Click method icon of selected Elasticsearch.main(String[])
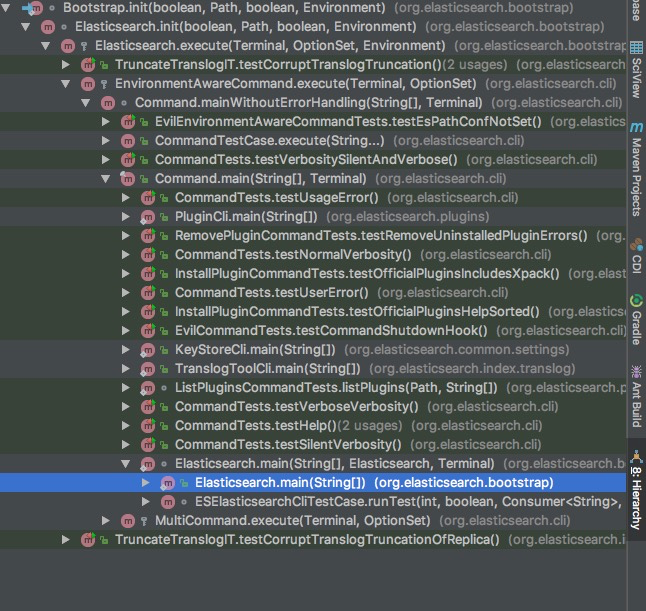The height and width of the screenshot is (611, 646). (x=168, y=482)
